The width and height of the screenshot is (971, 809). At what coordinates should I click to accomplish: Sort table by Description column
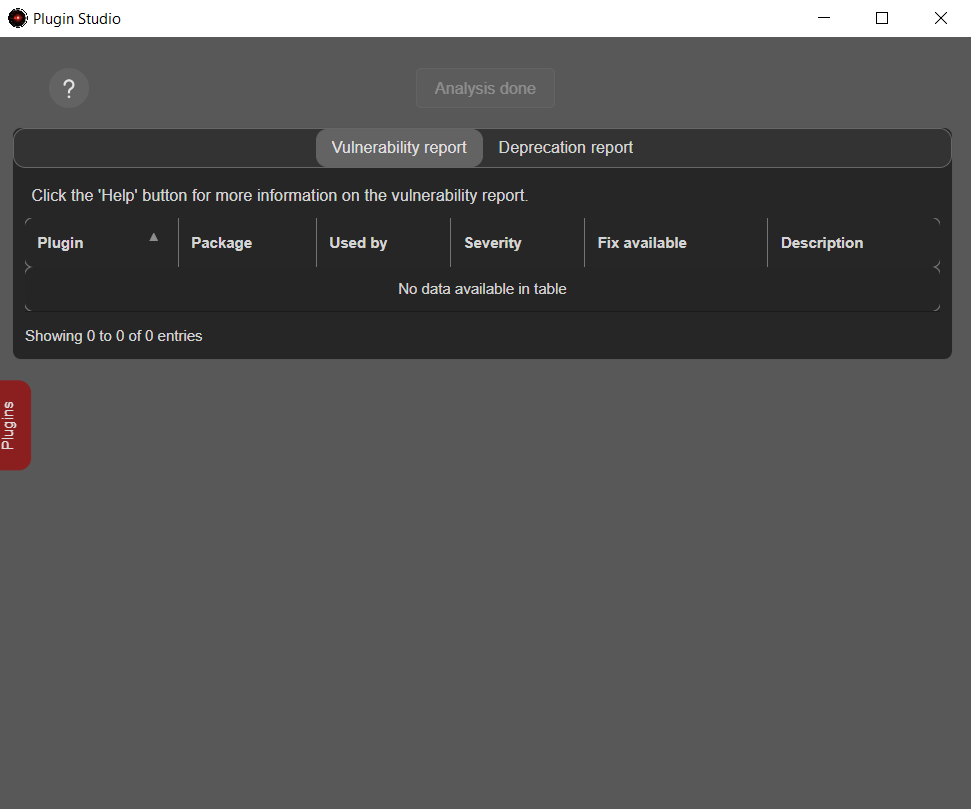click(854, 243)
